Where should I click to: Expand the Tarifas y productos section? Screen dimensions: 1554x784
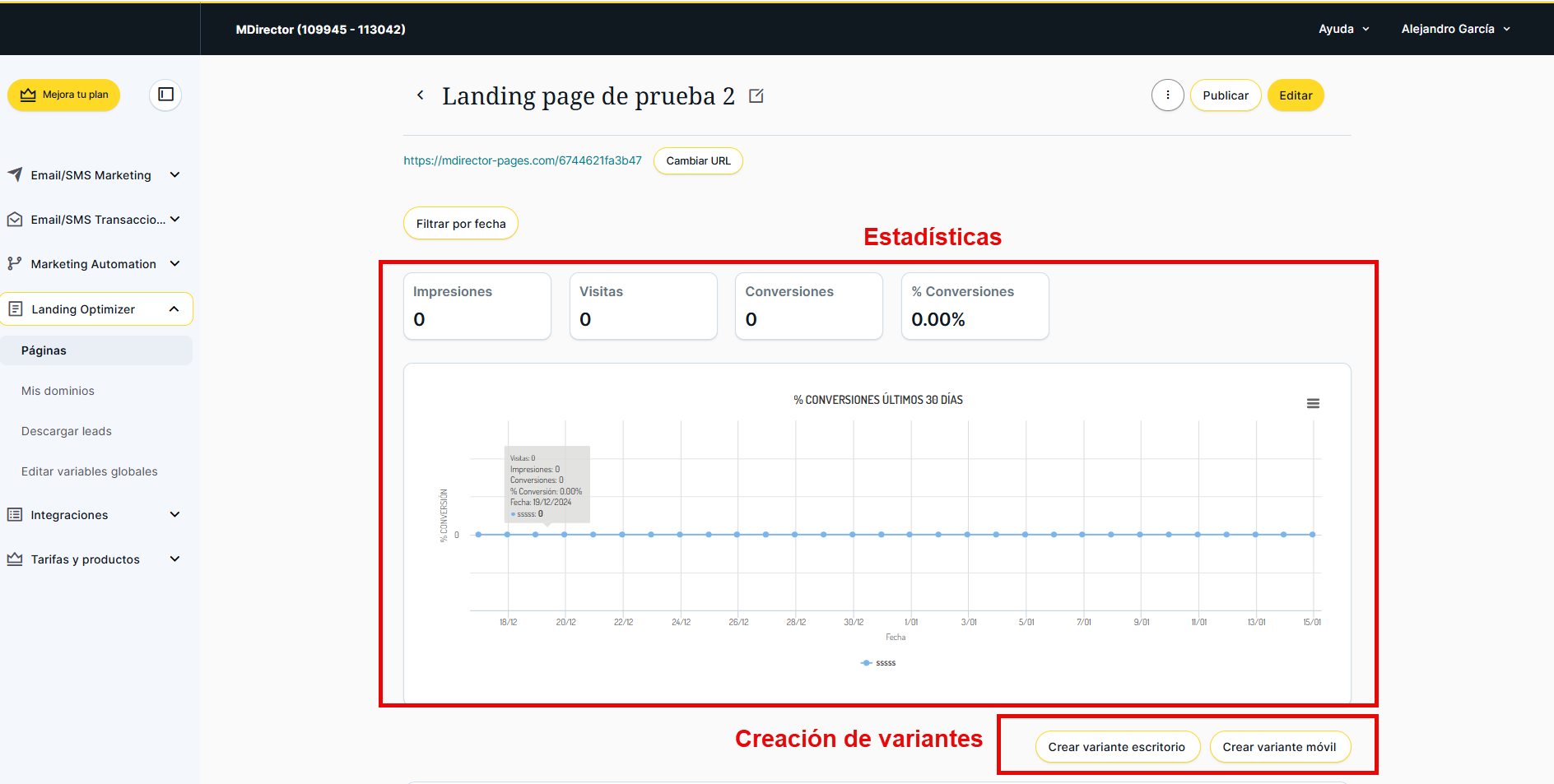click(x=174, y=559)
